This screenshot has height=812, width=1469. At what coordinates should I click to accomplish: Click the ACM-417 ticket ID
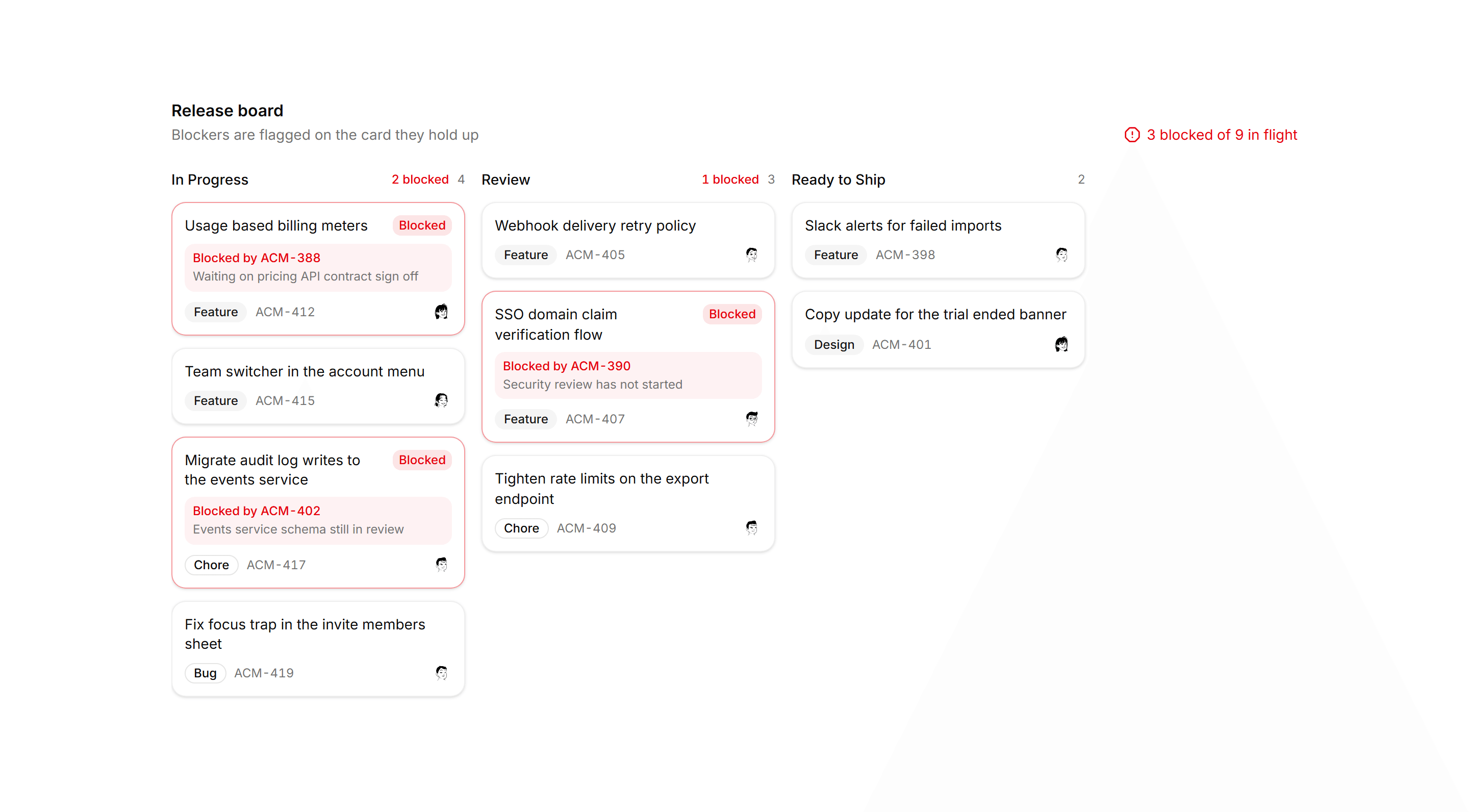(276, 565)
